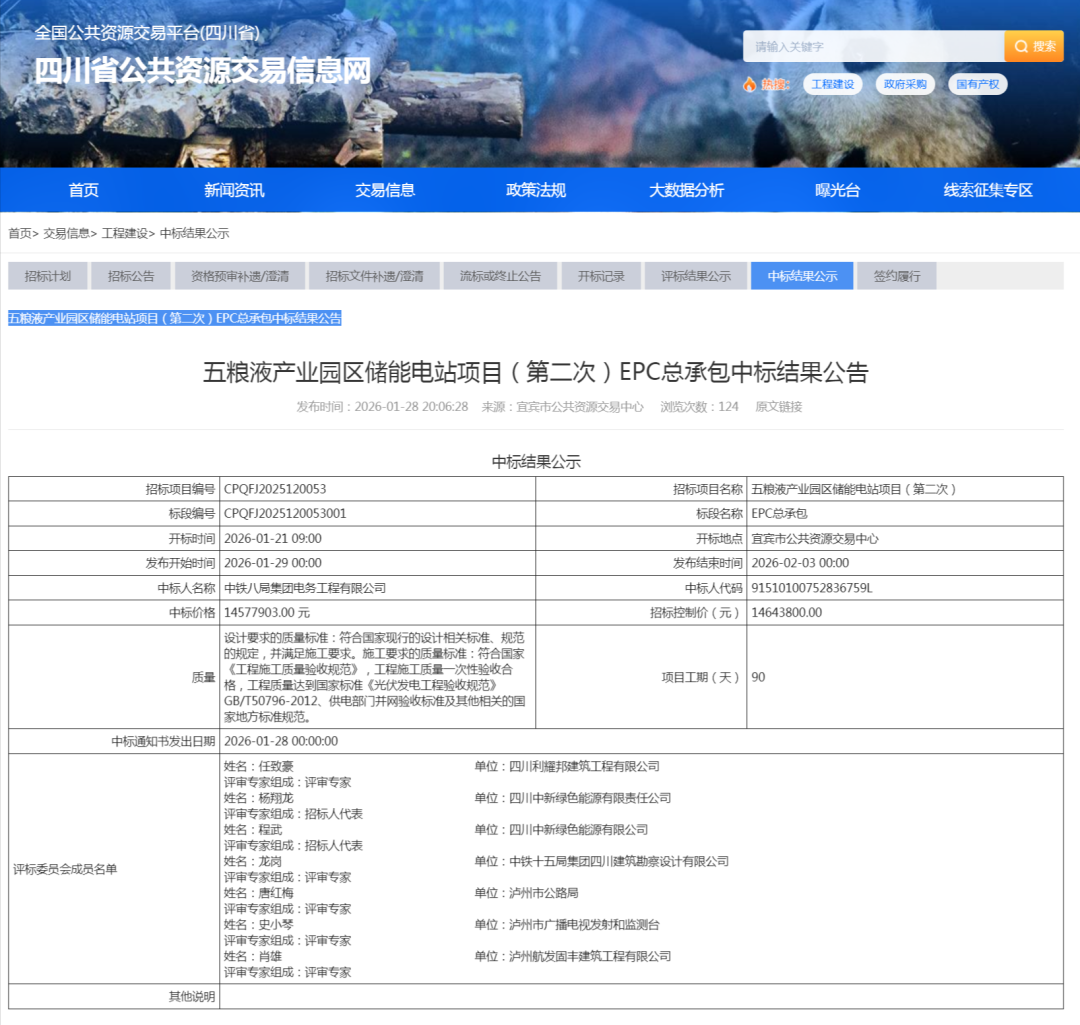Open 新闻资讯 in the main navigation
1080x1025 pixels.
click(234, 190)
